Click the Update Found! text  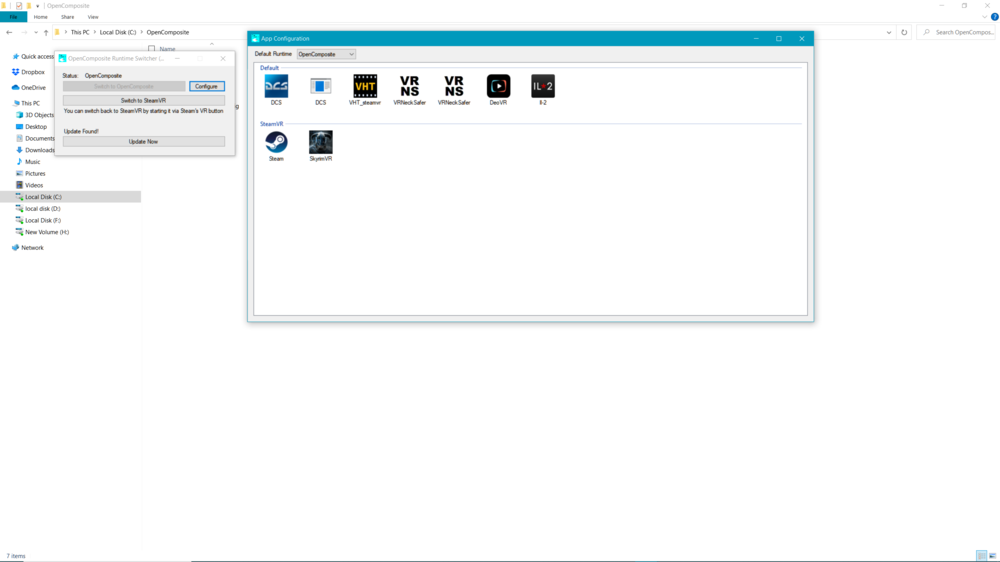point(81,131)
